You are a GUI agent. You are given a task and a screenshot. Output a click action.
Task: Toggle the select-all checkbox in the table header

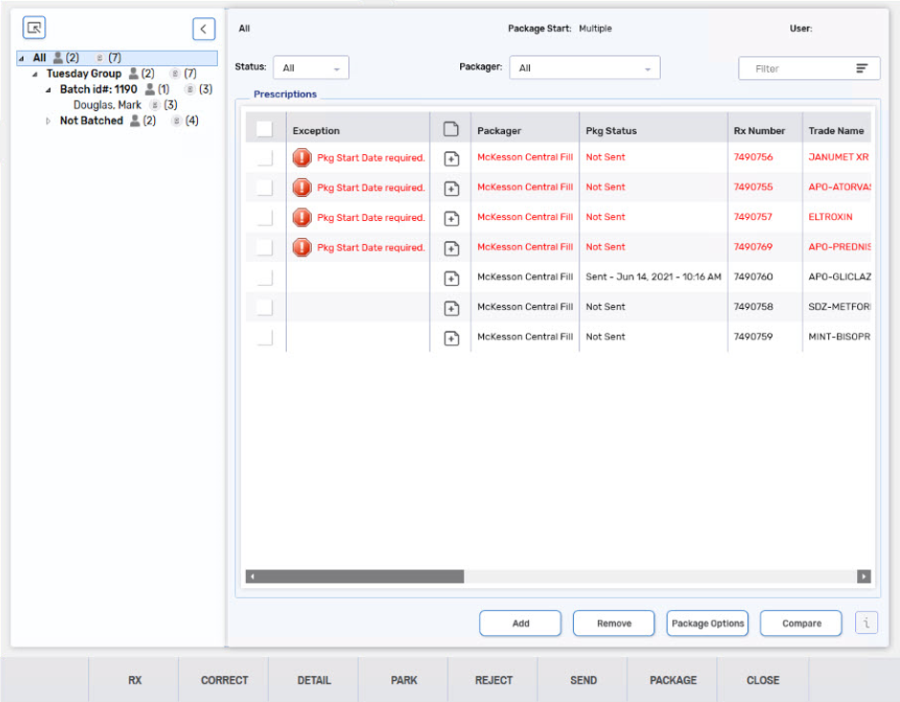[264, 129]
